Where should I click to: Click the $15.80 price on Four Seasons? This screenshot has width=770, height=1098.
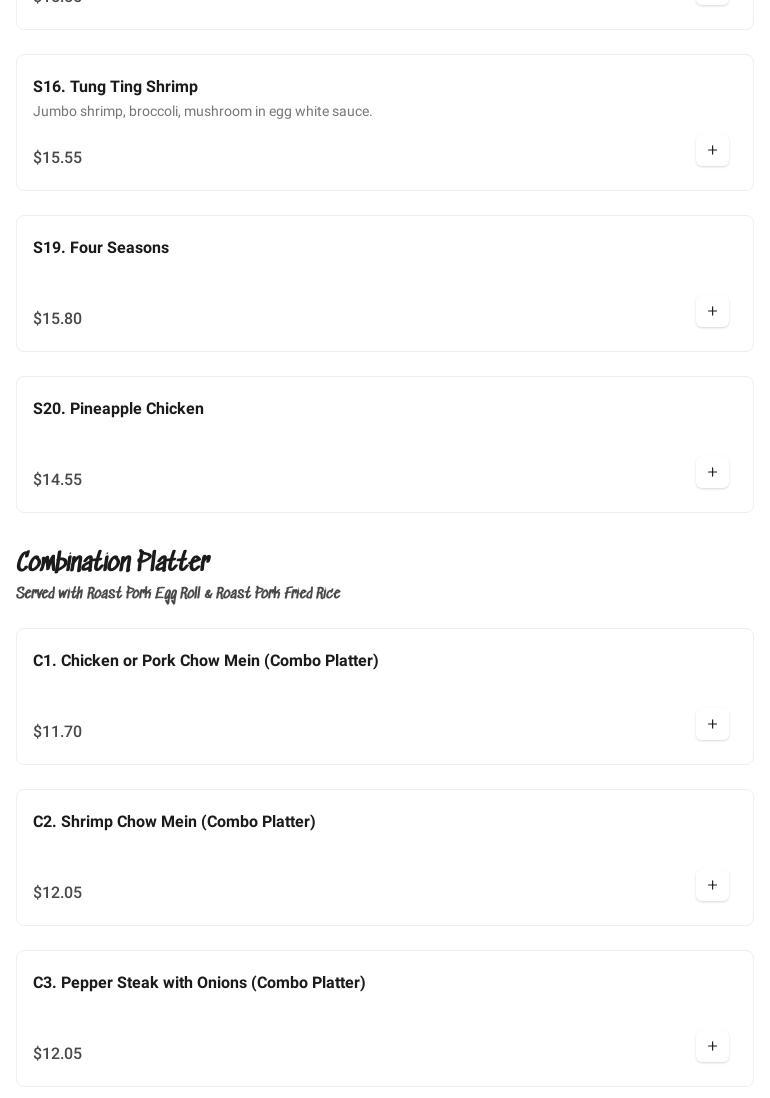coord(57,319)
